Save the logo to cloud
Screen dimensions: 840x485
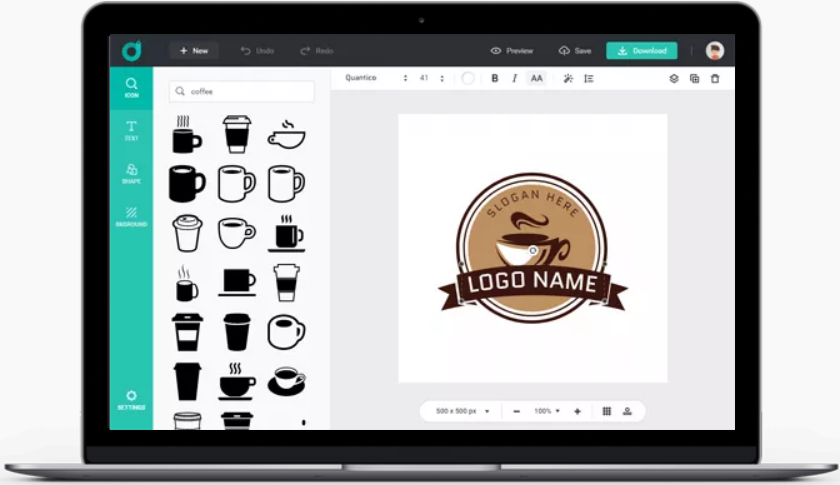[575, 51]
